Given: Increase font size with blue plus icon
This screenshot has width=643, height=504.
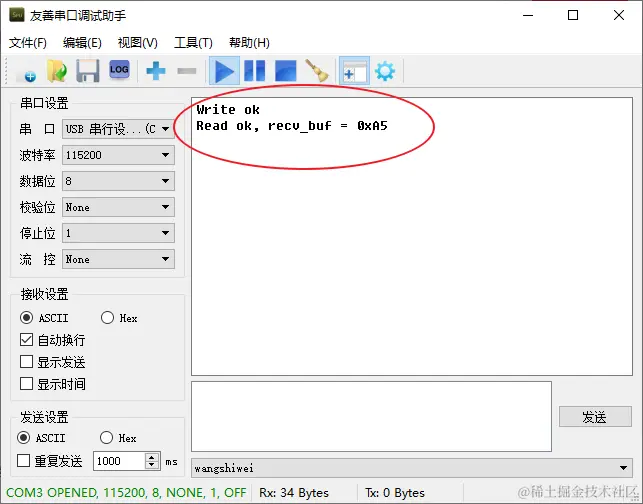Looking at the screenshot, I should pos(156,71).
